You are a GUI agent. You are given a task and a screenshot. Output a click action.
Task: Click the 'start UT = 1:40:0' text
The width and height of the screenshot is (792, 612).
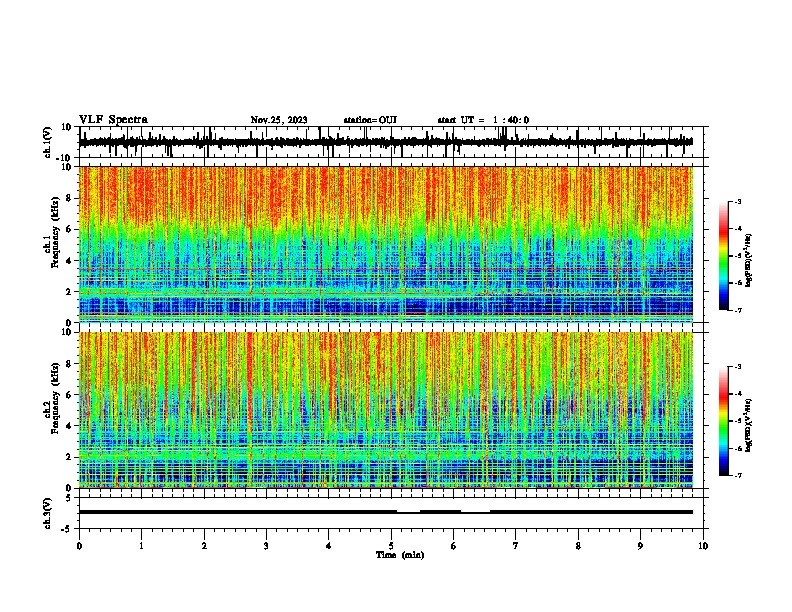483,120
